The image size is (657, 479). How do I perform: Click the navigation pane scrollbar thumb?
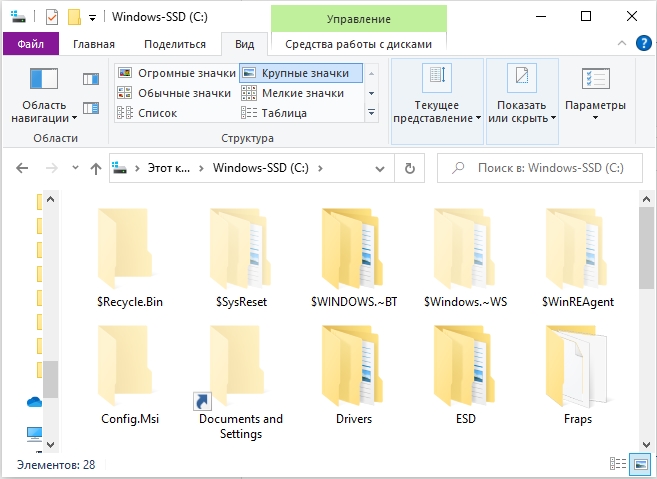tap(50, 379)
